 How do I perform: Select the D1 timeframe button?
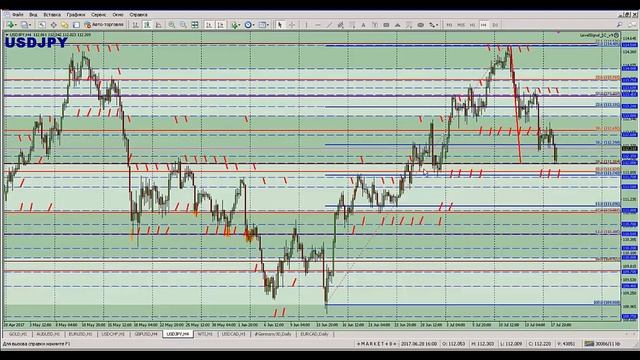495,25
